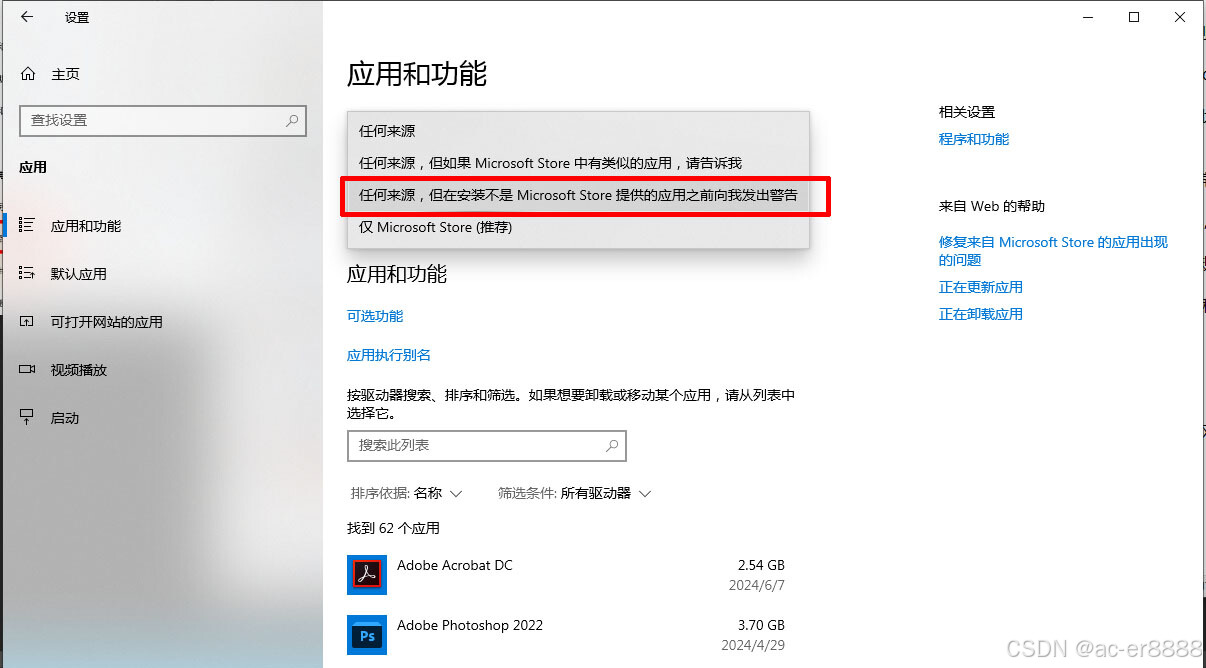Click the 启动 sidebar icon
This screenshot has height=668, width=1206.
coord(27,417)
